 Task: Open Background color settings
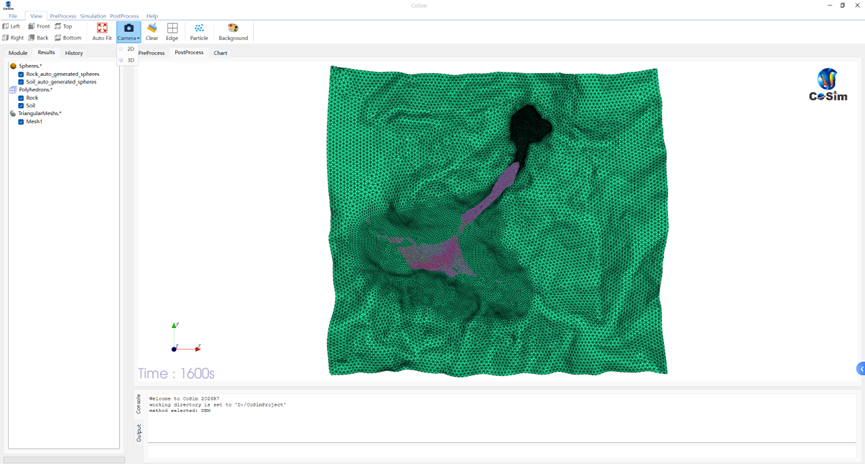tap(233, 31)
